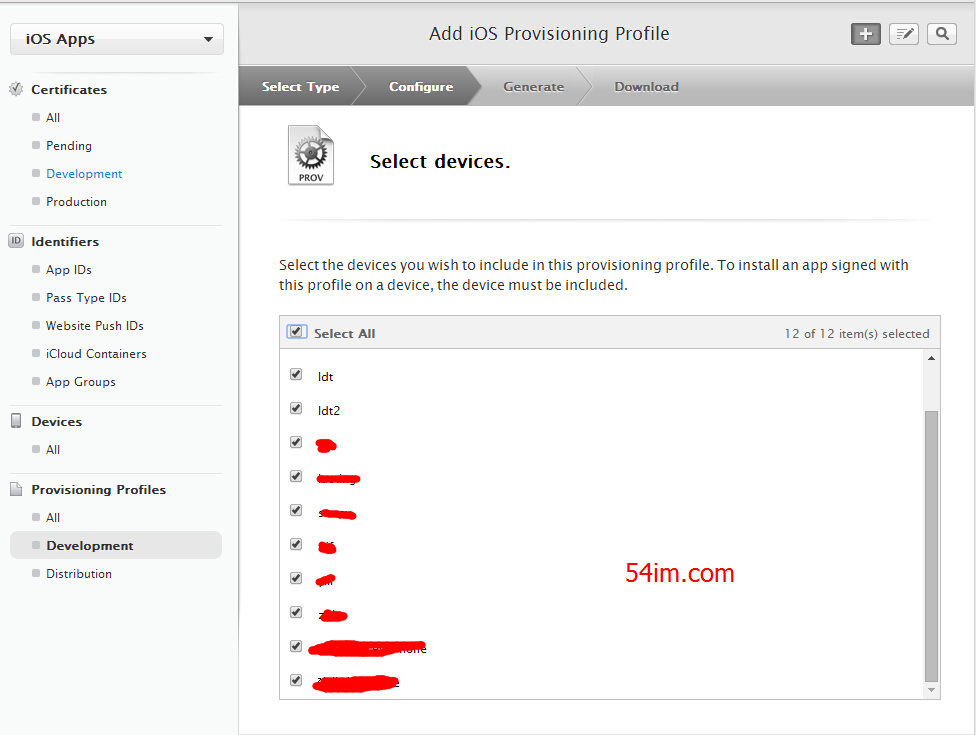Open All under Certificates
The image size is (976, 735).
pos(53,118)
